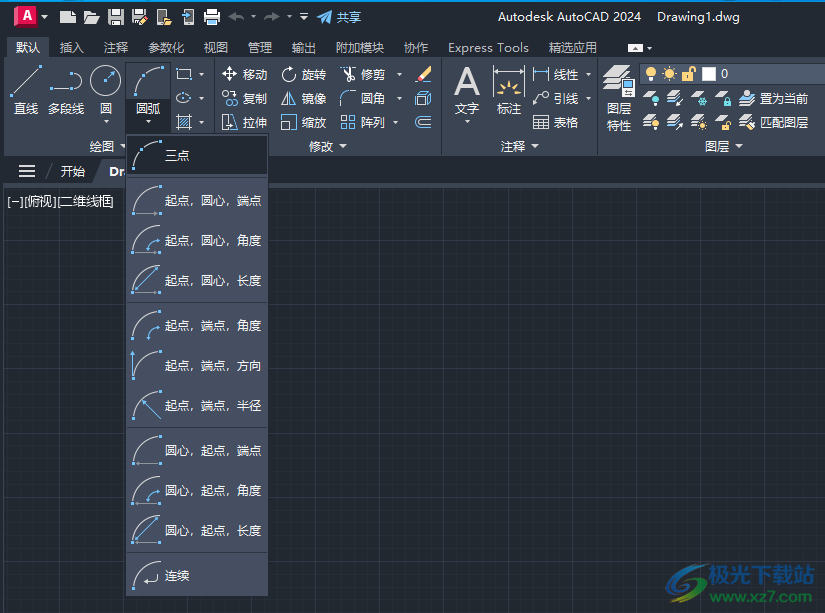Choose the Mirror (镜像) tool
Image resolution: width=825 pixels, height=613 pixels.
[304, 98]
